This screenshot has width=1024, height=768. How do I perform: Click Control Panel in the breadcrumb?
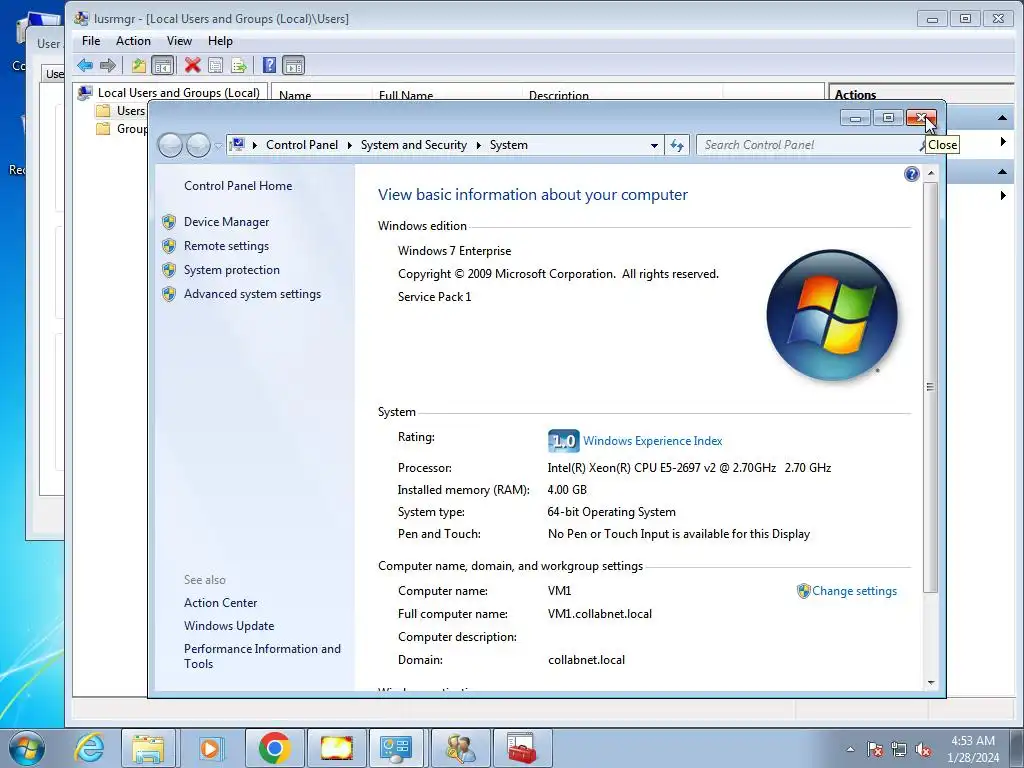tap(302, 145)
